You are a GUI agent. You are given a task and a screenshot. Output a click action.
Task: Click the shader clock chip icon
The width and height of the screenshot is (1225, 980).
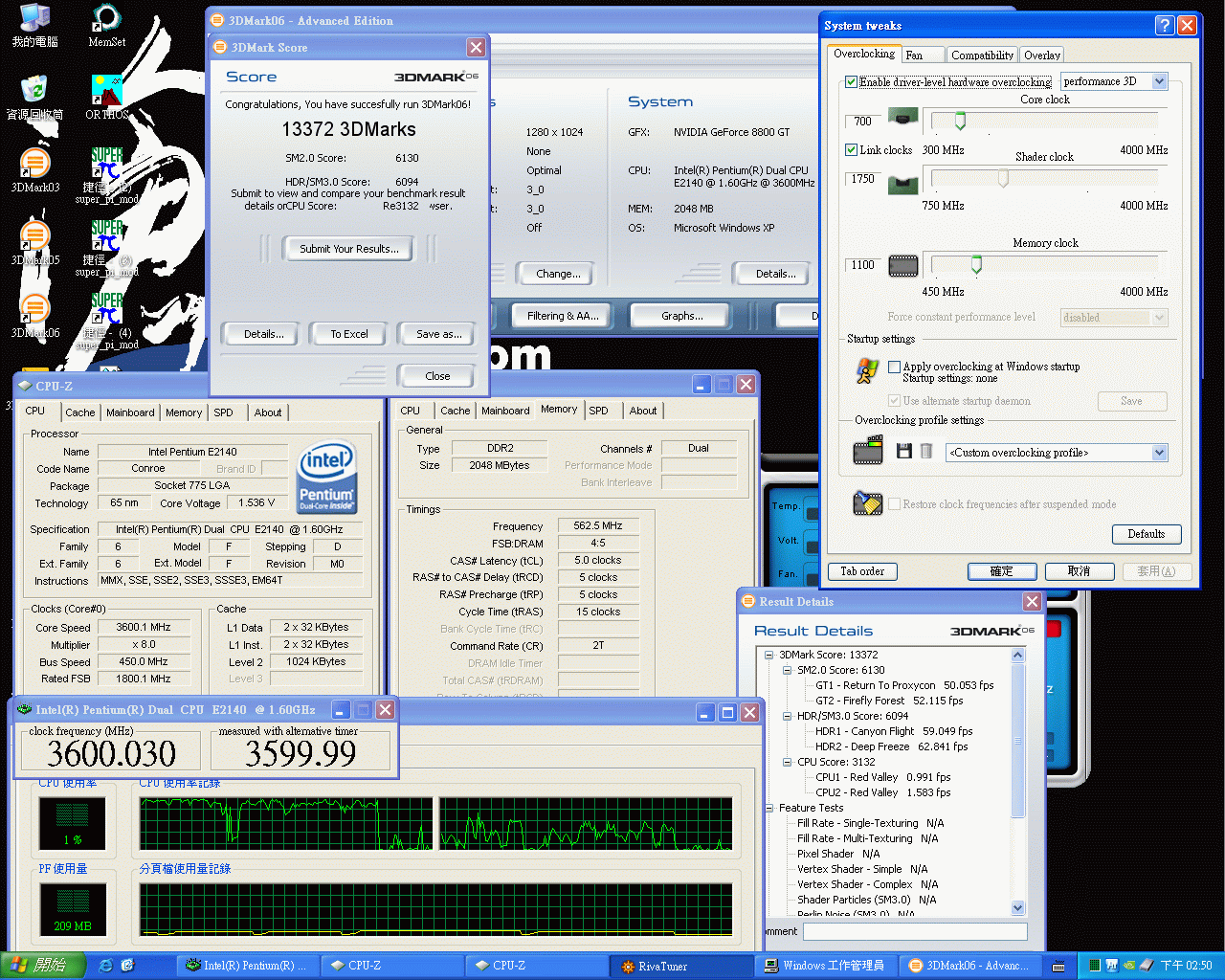point(903,183)
